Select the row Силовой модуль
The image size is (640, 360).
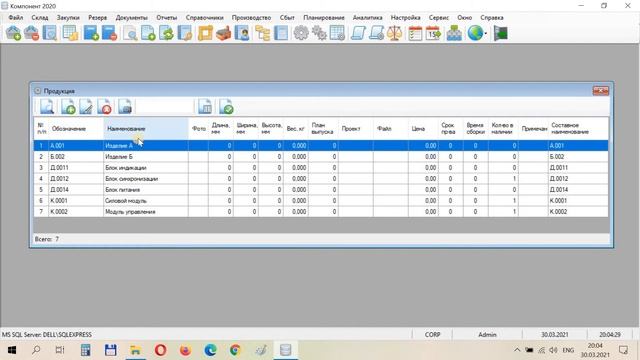coord(321,201)
